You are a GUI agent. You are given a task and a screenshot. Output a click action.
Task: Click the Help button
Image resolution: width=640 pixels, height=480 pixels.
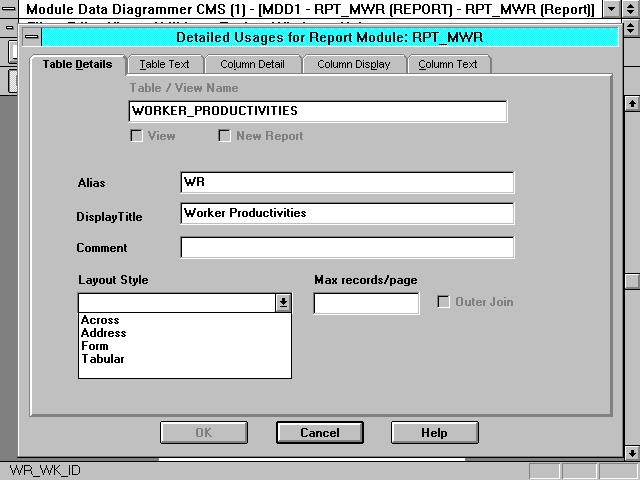[434, 433]
